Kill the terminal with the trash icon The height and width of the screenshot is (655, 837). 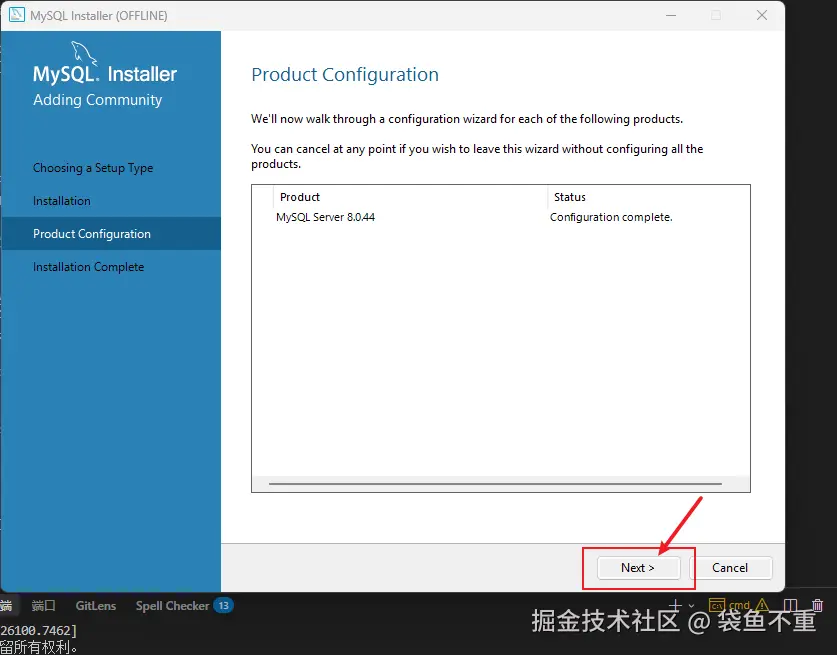click(817, 605)
